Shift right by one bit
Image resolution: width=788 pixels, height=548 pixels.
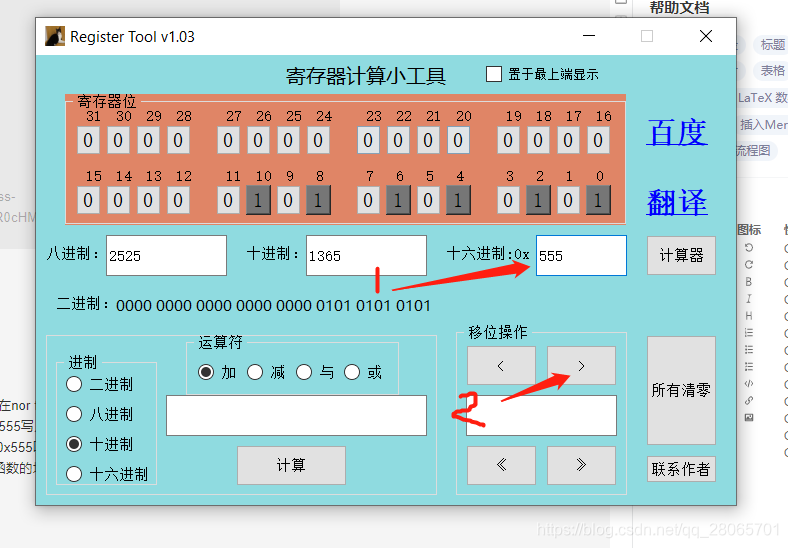click(581, 366)
